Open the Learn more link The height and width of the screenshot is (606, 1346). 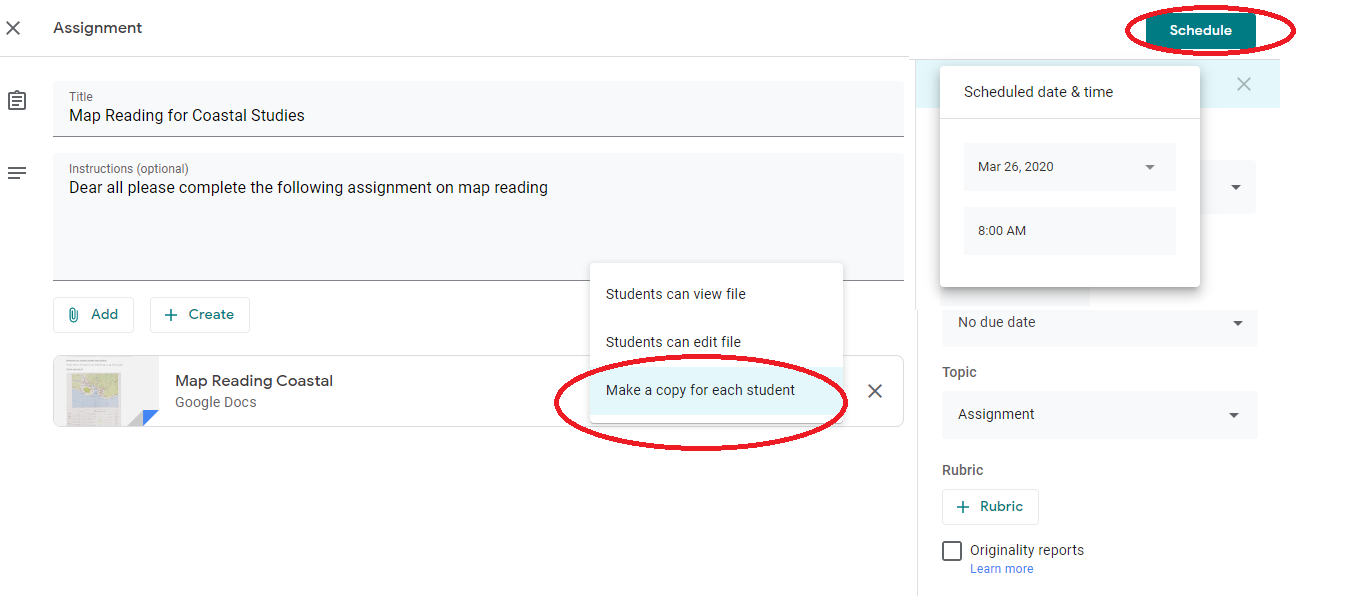tap(1001, 568)
